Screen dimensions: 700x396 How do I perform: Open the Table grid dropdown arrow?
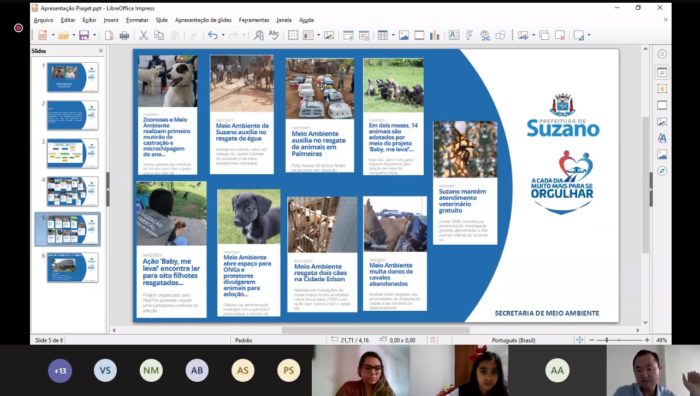point(393,35)
